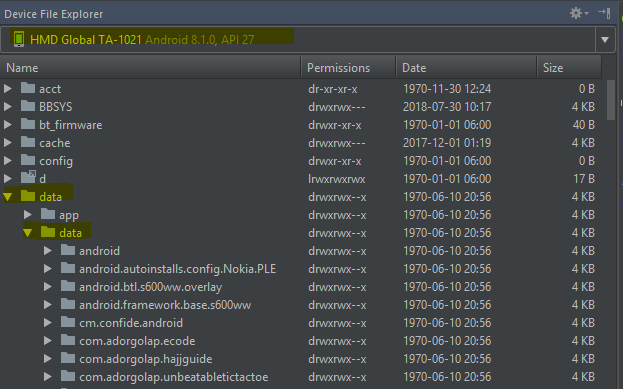Screen dimensions: 623x389
Task: Select the bt_firmware row name
Action: tap(71, 125)
